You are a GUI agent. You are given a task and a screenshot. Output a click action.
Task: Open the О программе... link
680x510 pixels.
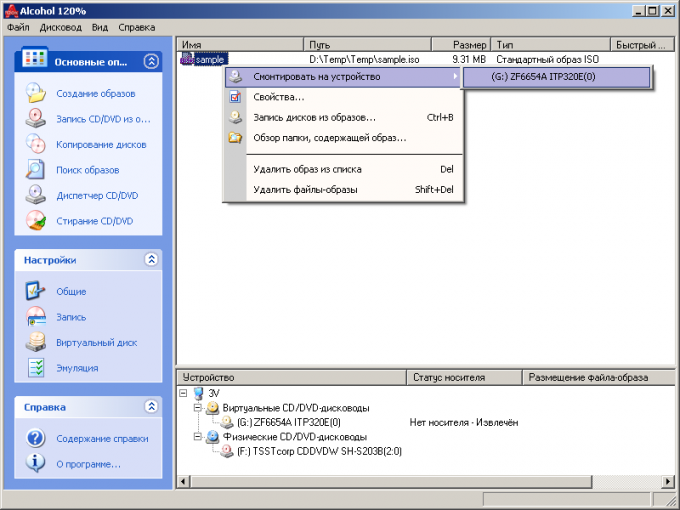(x=88, y=464)
